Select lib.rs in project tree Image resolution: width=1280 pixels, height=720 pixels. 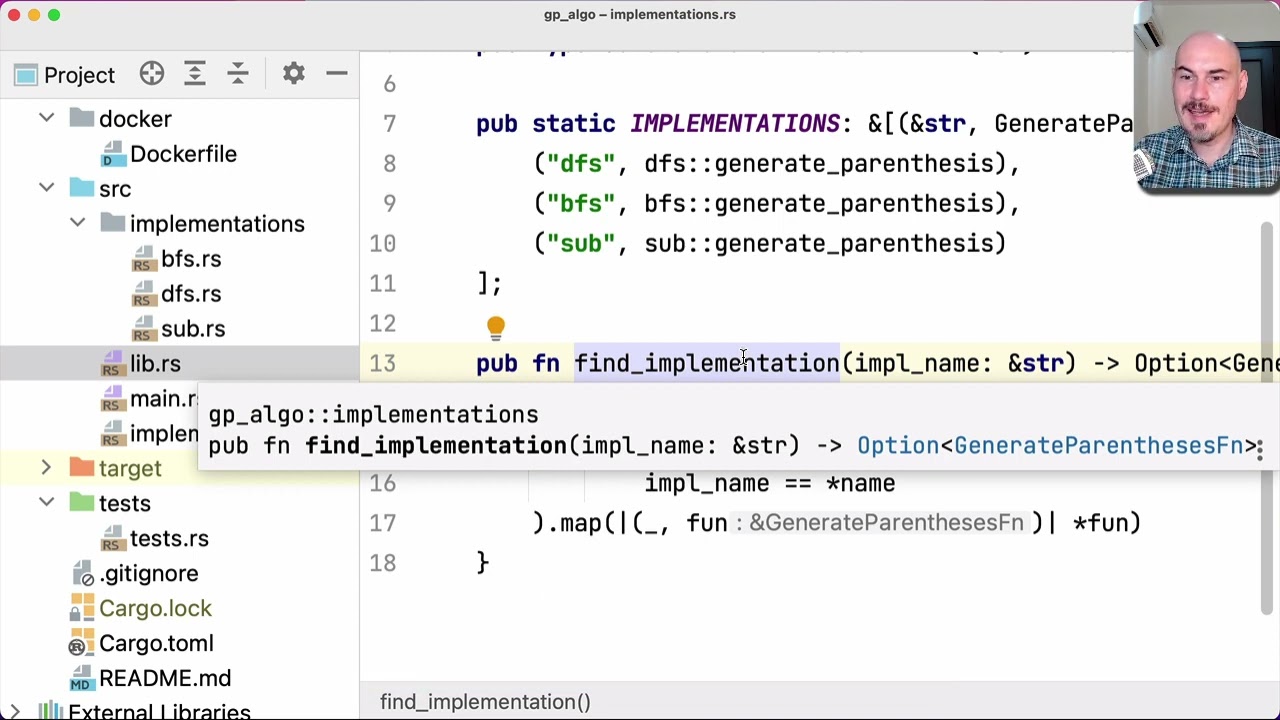pos(155,364)
